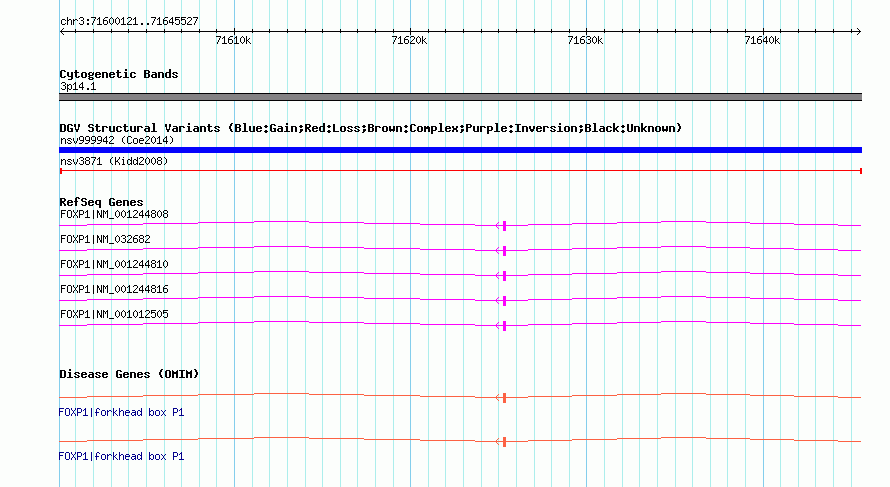The height and width of the screenshot is (487, 890).
Task: Click the blue nsv999942 gain variant bar
Action: (460, 150)
